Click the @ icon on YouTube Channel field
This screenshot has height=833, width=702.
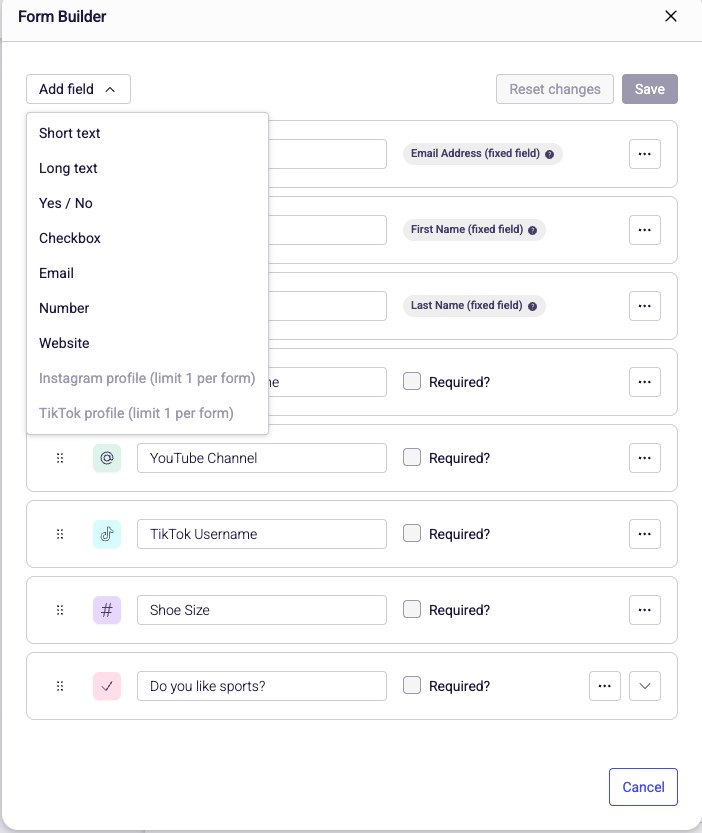pyautogui.click(x=107, y=458)
